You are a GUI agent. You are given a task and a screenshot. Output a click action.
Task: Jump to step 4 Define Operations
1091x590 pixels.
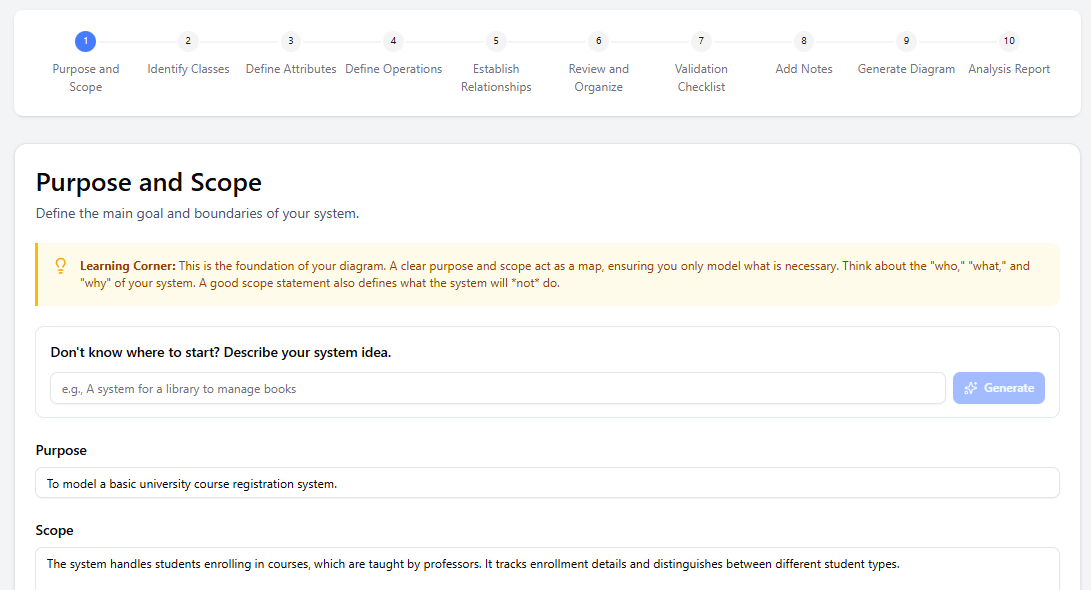click(x=393, y=41)
